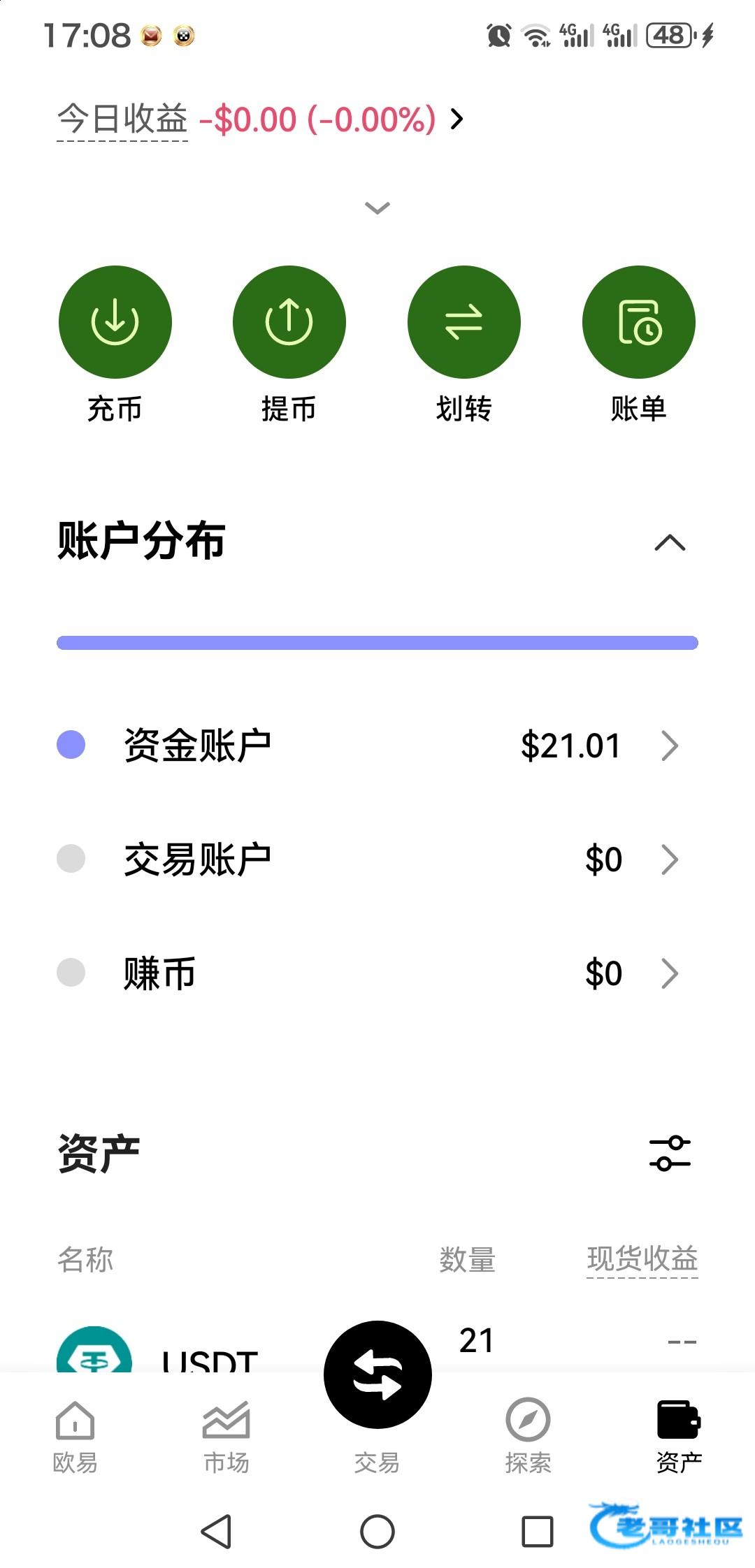Tap the USDT coin logo
Screen dimensions: 755x1568
[x=94, y=1351]
